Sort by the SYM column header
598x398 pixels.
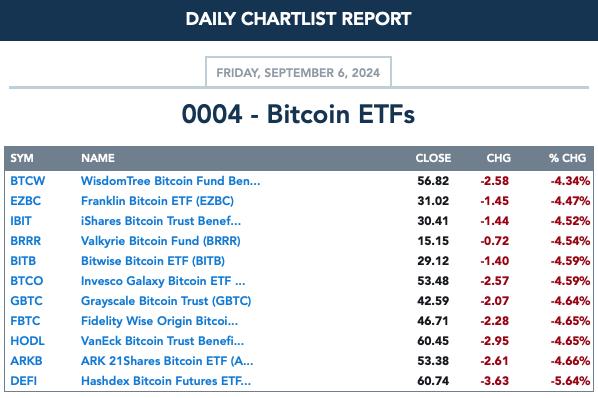(22, 158)
